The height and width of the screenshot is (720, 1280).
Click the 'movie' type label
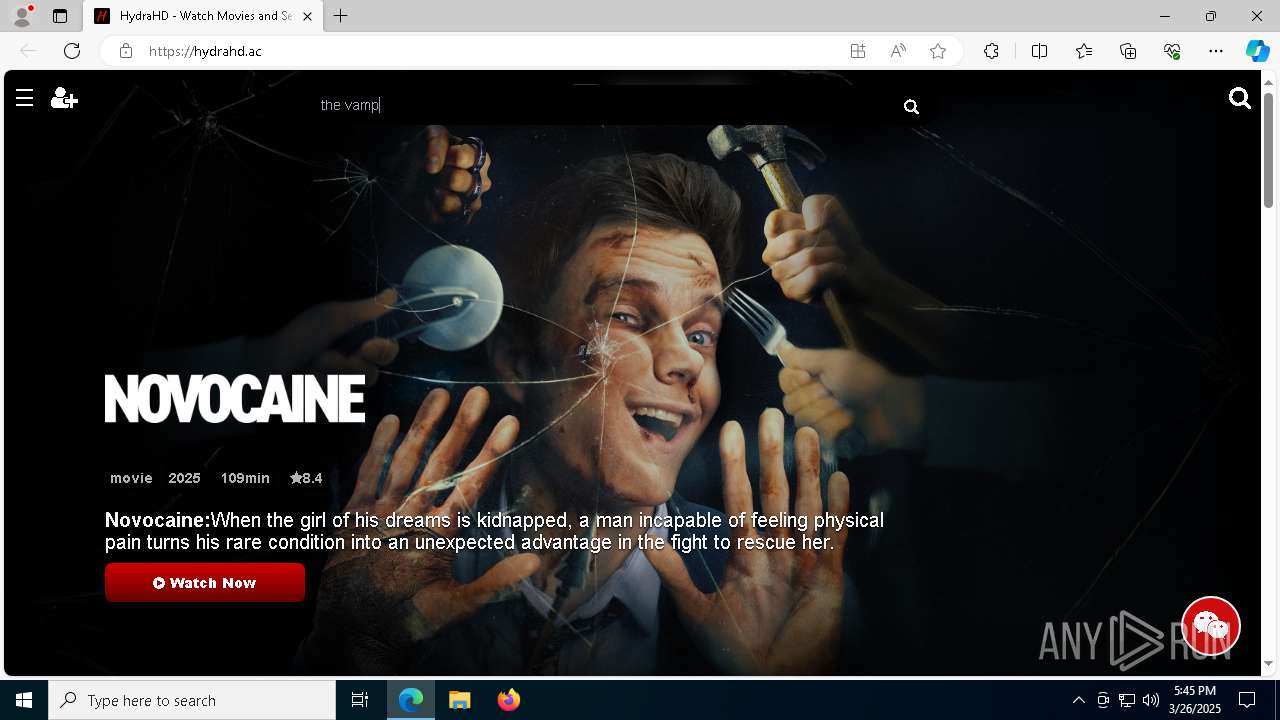click(131, 478)
